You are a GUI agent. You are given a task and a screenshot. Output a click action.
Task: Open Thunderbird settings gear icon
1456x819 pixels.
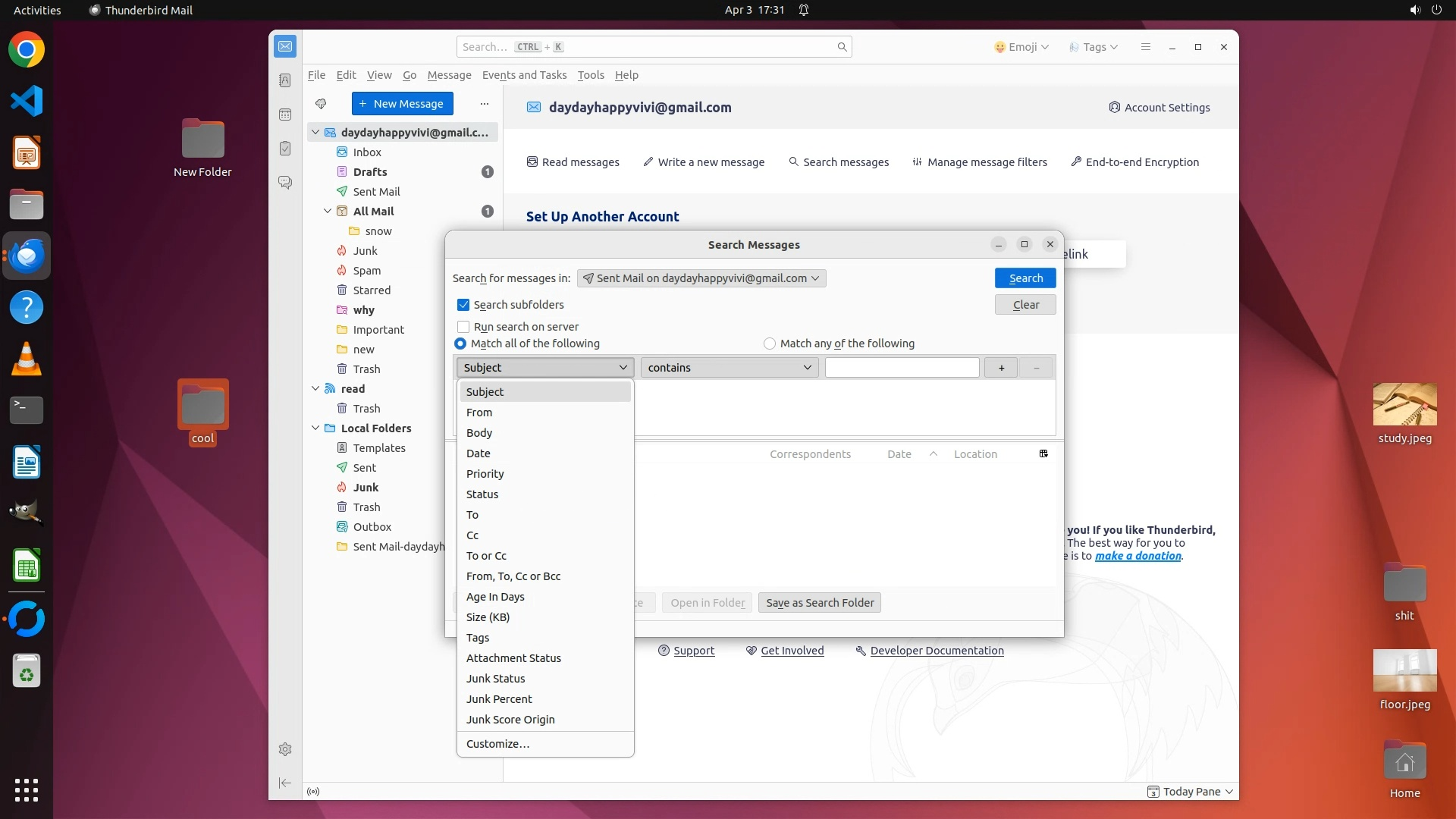coord(285,749)
